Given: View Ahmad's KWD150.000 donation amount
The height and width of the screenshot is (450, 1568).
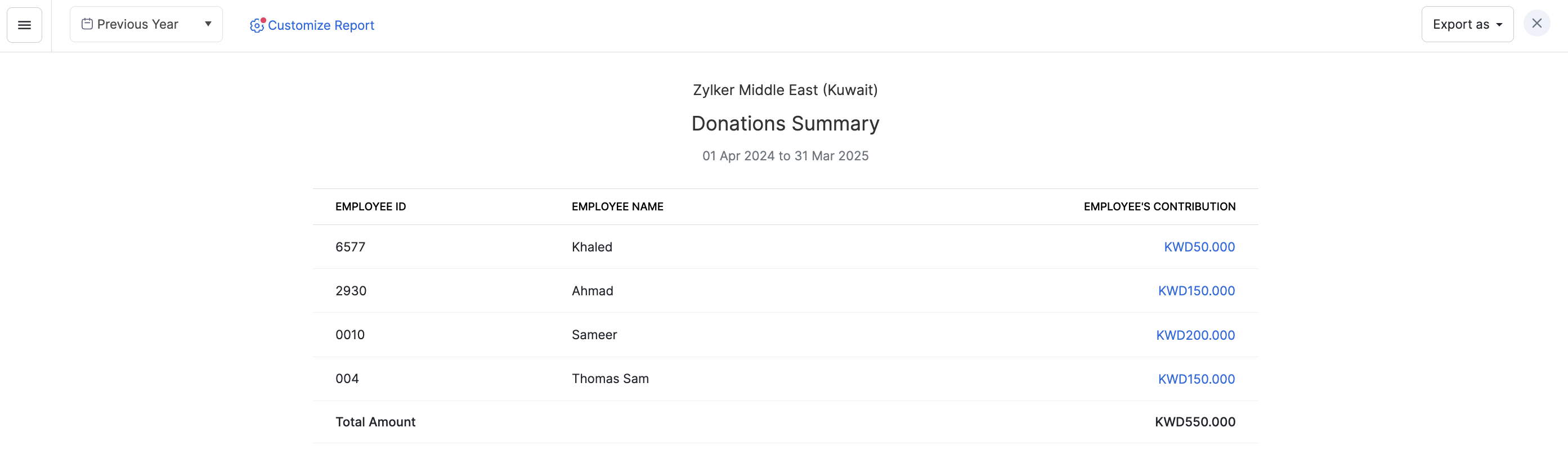Looking at the screenshot, I should [1196, 291].
